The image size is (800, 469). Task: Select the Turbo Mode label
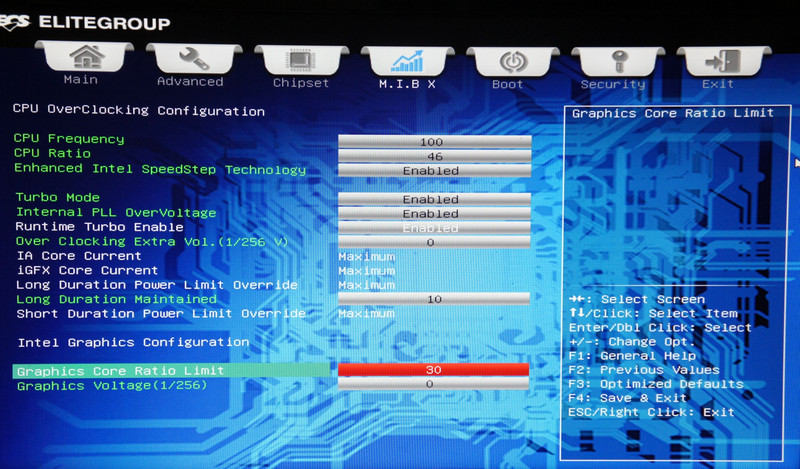click(58, 197)
